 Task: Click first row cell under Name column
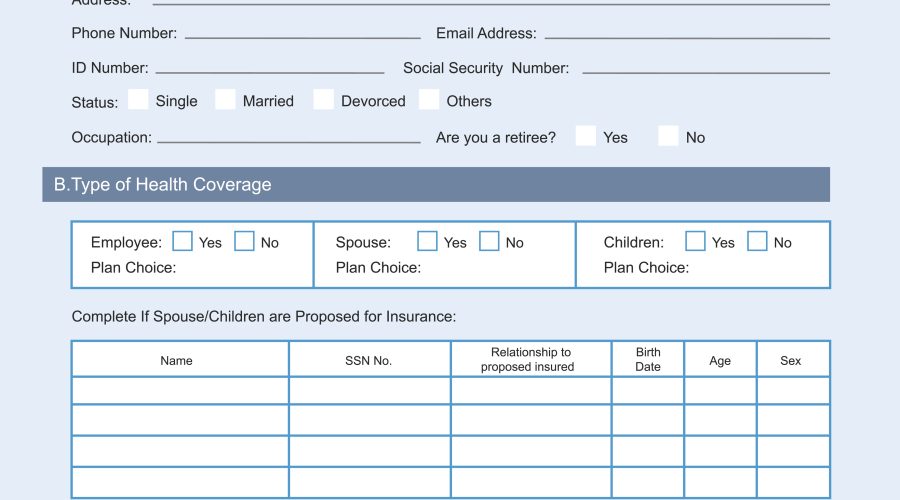coord(180,391)
